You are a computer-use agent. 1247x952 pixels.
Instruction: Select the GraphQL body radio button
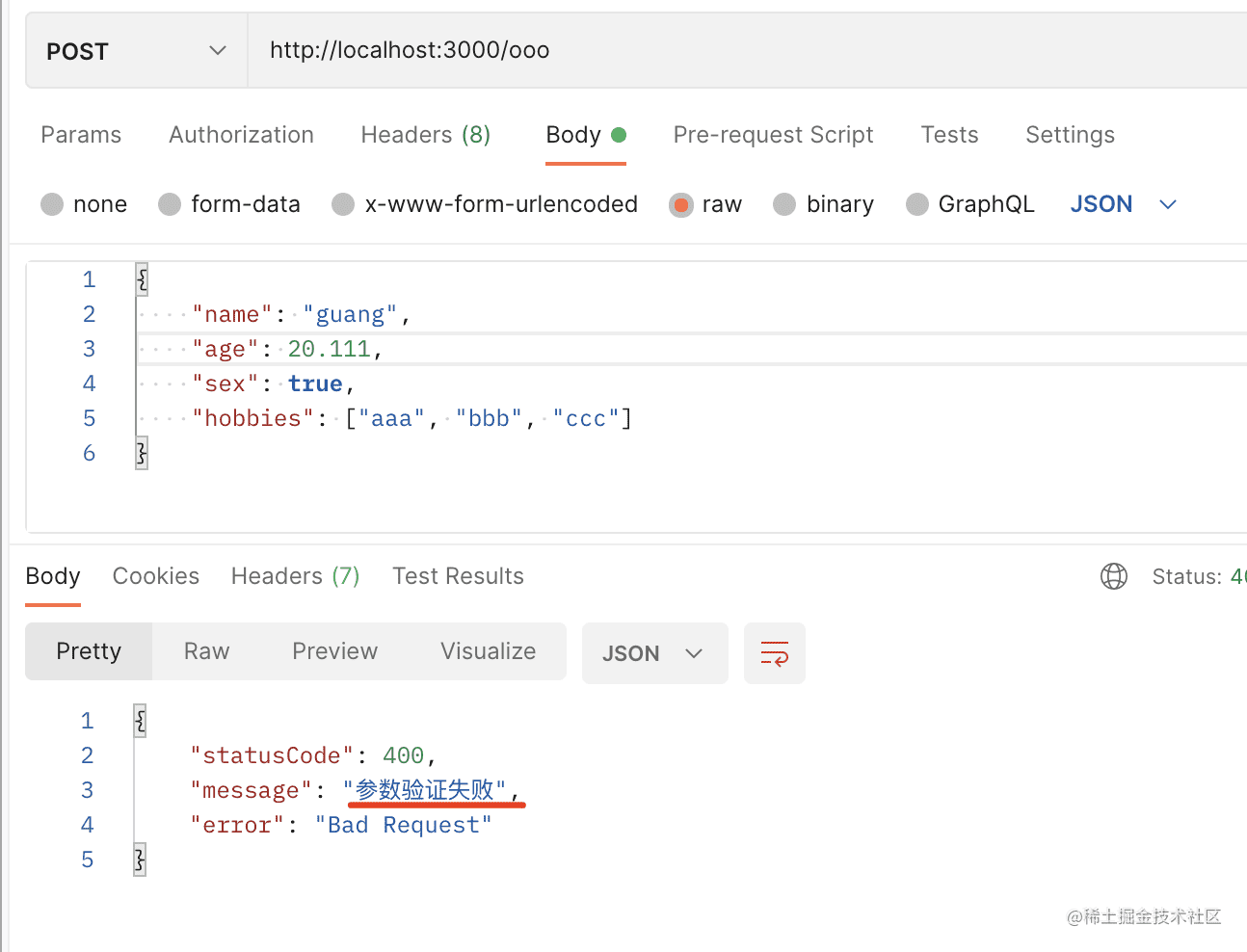click(916, 204)
